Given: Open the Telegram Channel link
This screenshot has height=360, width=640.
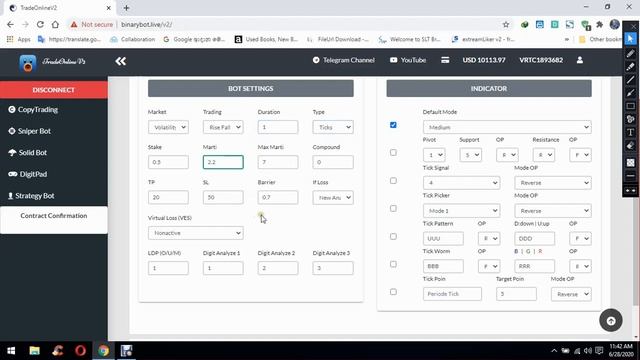Looking at the screenshot, I should pyautogui.click(x=344, y=60).
